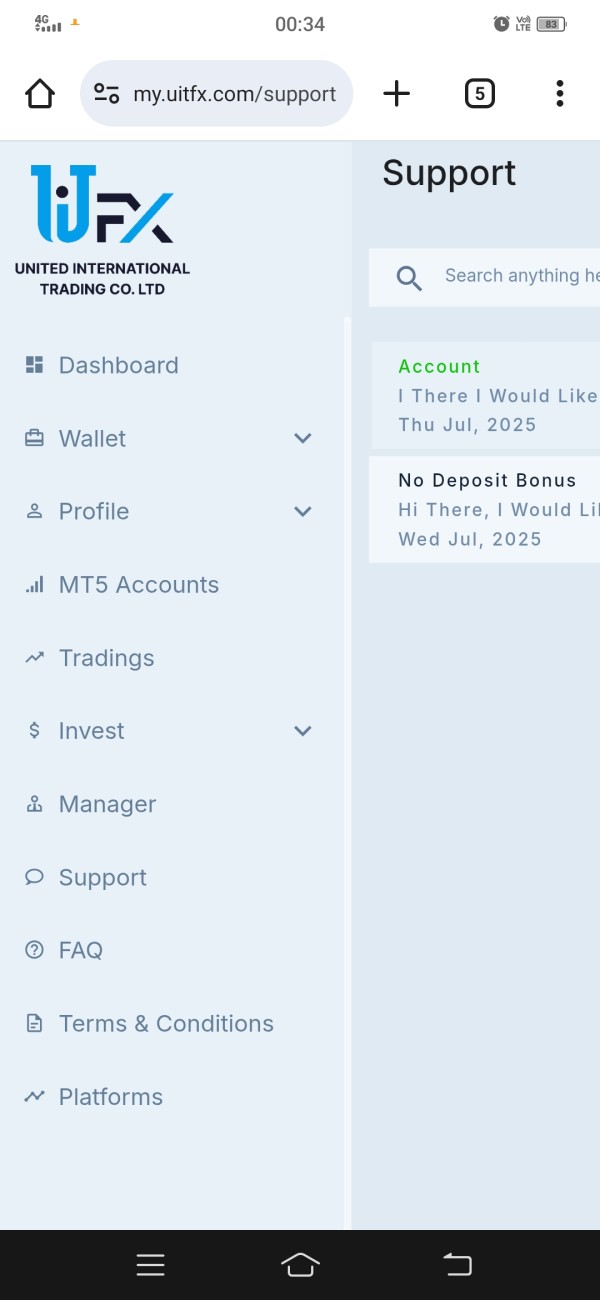Image resolution: width=600 pixels, height=1300 pixels.
Task: Click the Terms & Conditions document icon
Action: (x=34, y=1023)
